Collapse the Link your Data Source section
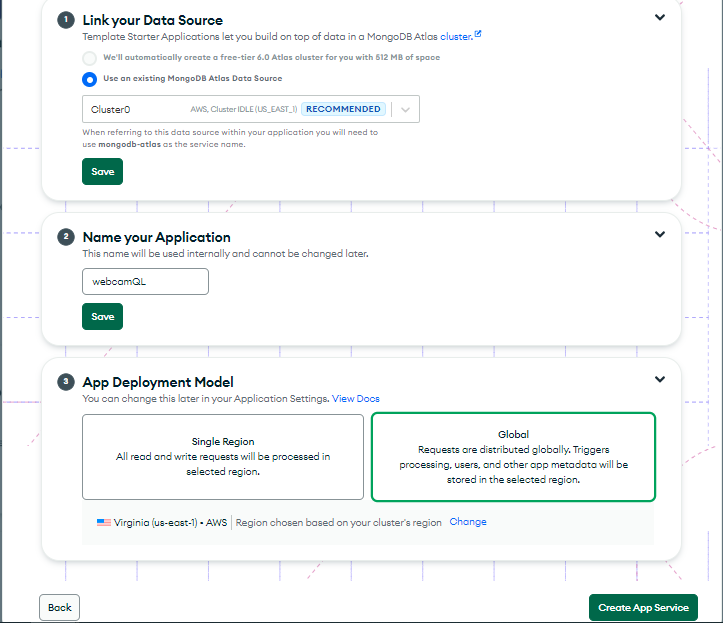Screen dimensions: 723x623 click(x=660, y=18)
